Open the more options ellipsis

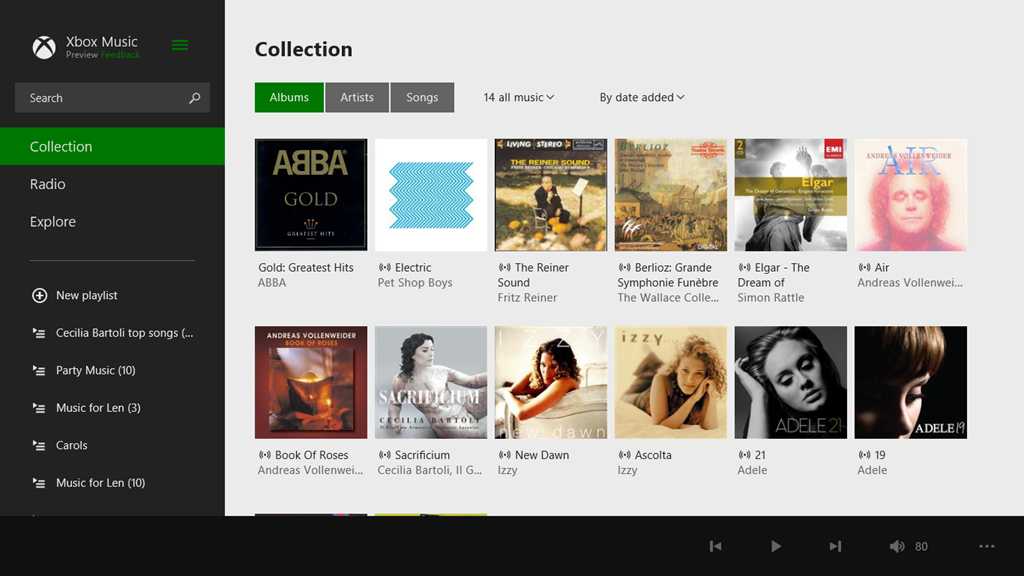pos(987,546)
